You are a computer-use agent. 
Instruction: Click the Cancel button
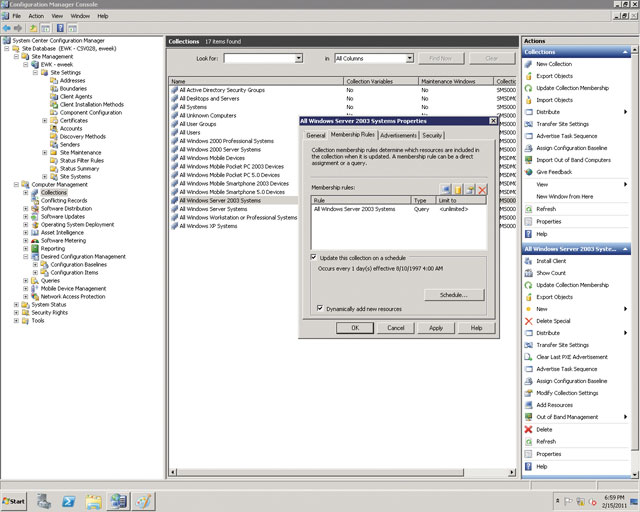pyautogui.click(x=396, y=328)
